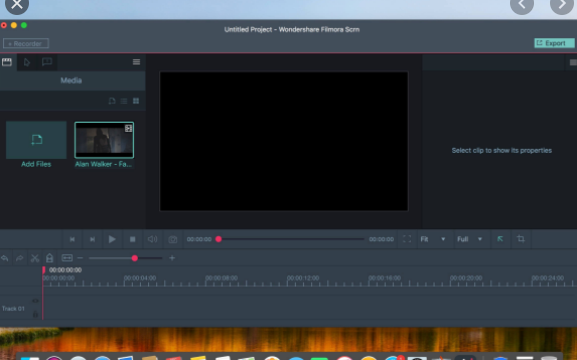The height and width of the screenshot is (360, 577).
Task: Click the Track 01 label
Action: pyautogui.click(x=13, y=308)
